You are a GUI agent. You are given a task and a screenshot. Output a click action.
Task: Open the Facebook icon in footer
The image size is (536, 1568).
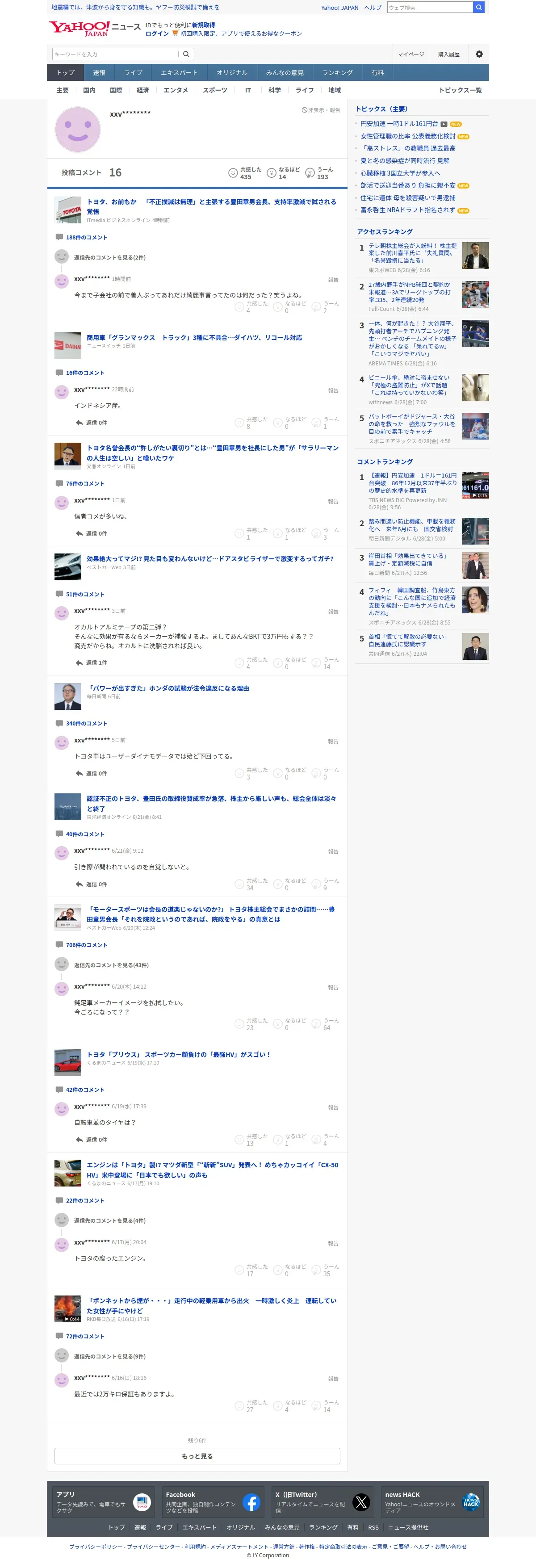pyautogui.click(x=251, y=1502)
